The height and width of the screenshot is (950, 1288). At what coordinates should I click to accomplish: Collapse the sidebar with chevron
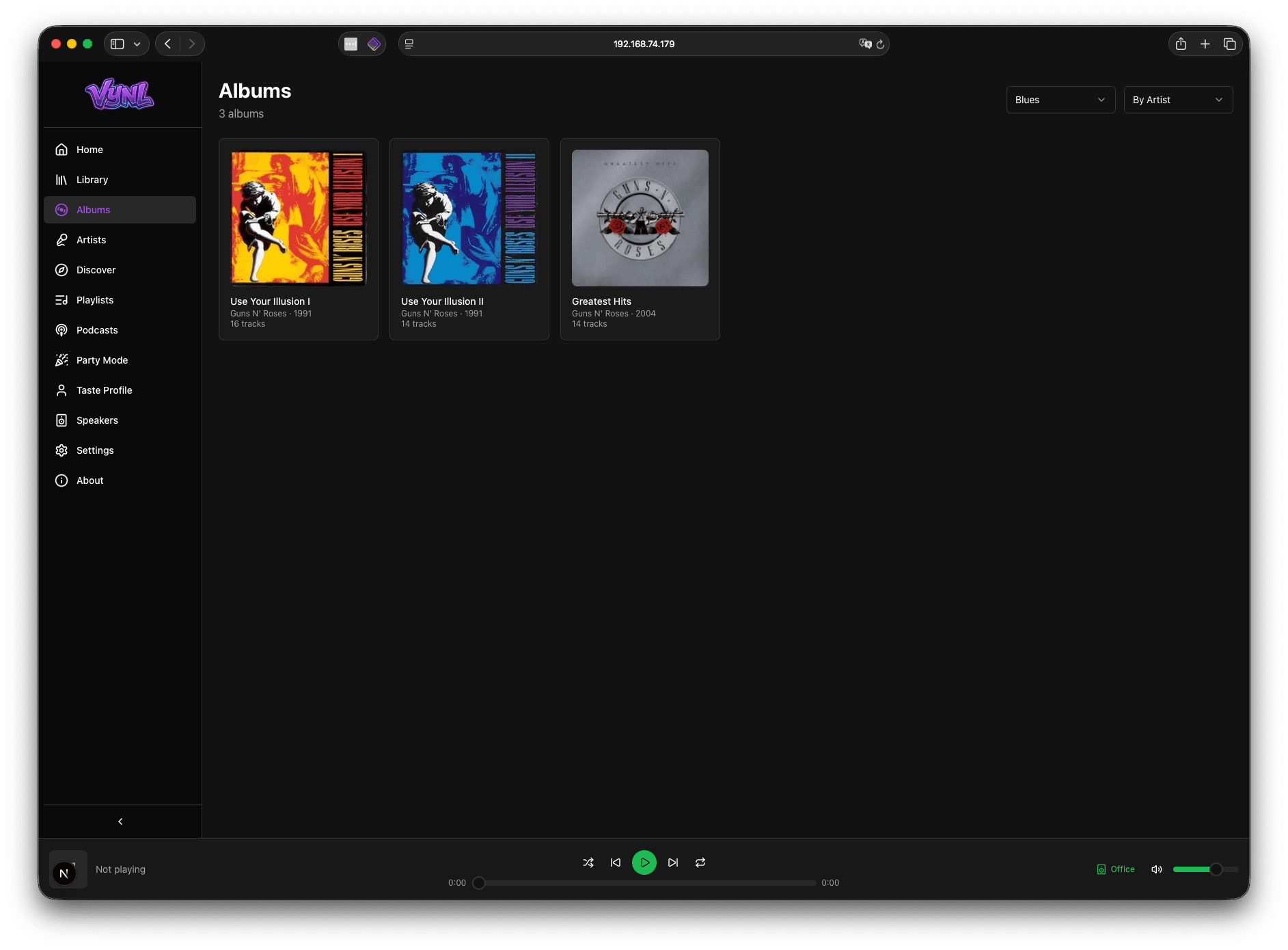click(120, 822)
